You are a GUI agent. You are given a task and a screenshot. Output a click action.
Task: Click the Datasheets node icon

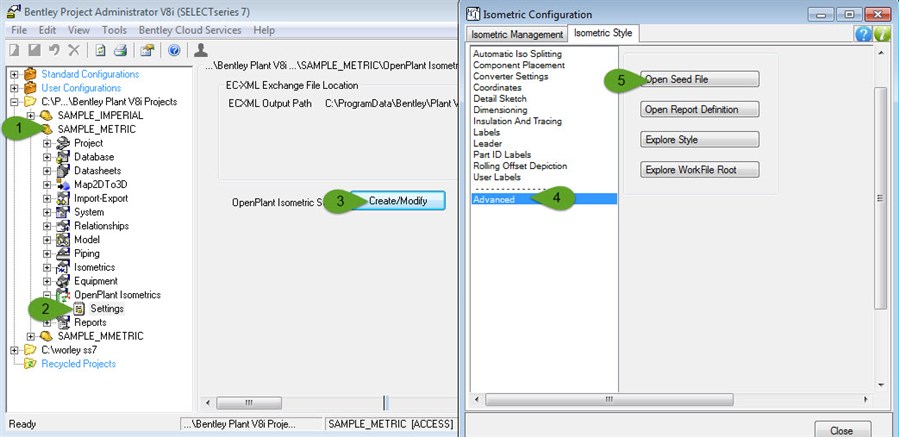pyautogui.click(x=63, y=170)
